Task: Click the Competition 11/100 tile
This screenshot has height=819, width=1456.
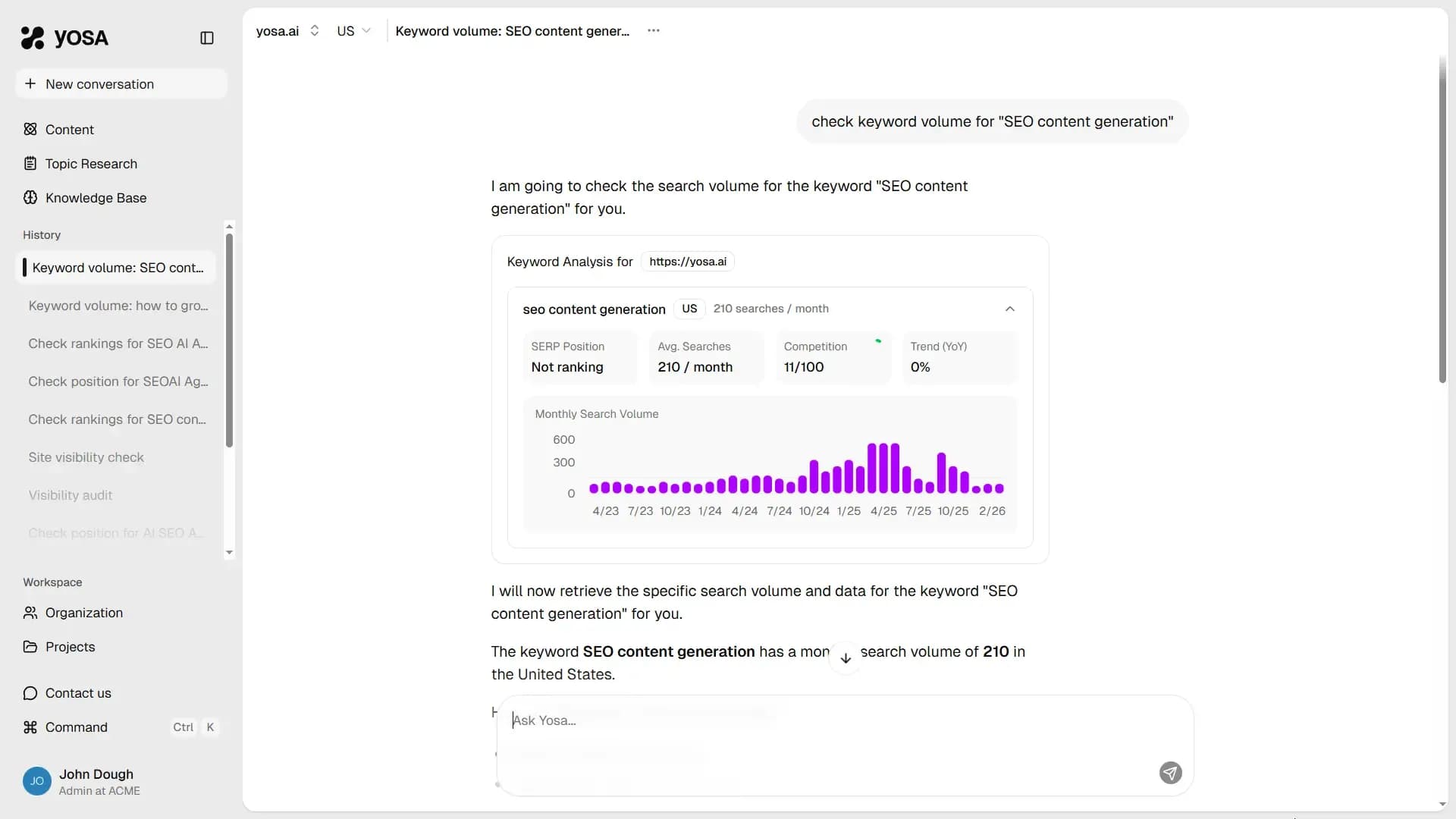Action: tap(834, 357)
